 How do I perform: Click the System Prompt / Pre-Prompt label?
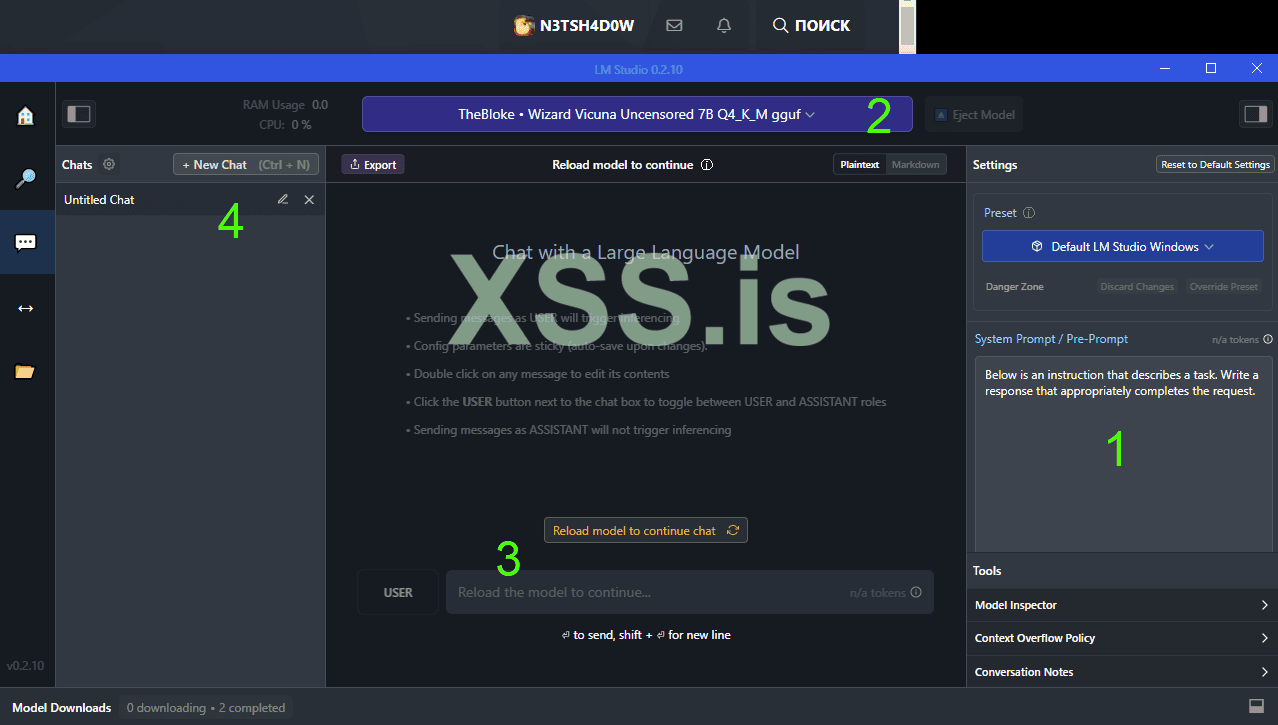coord(1051,339)
